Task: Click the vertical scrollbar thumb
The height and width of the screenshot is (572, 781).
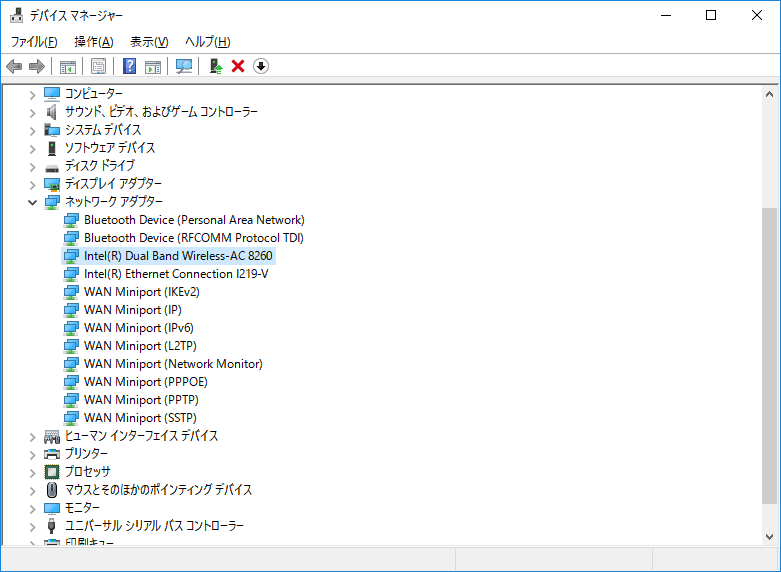Action: pos(770,356)
